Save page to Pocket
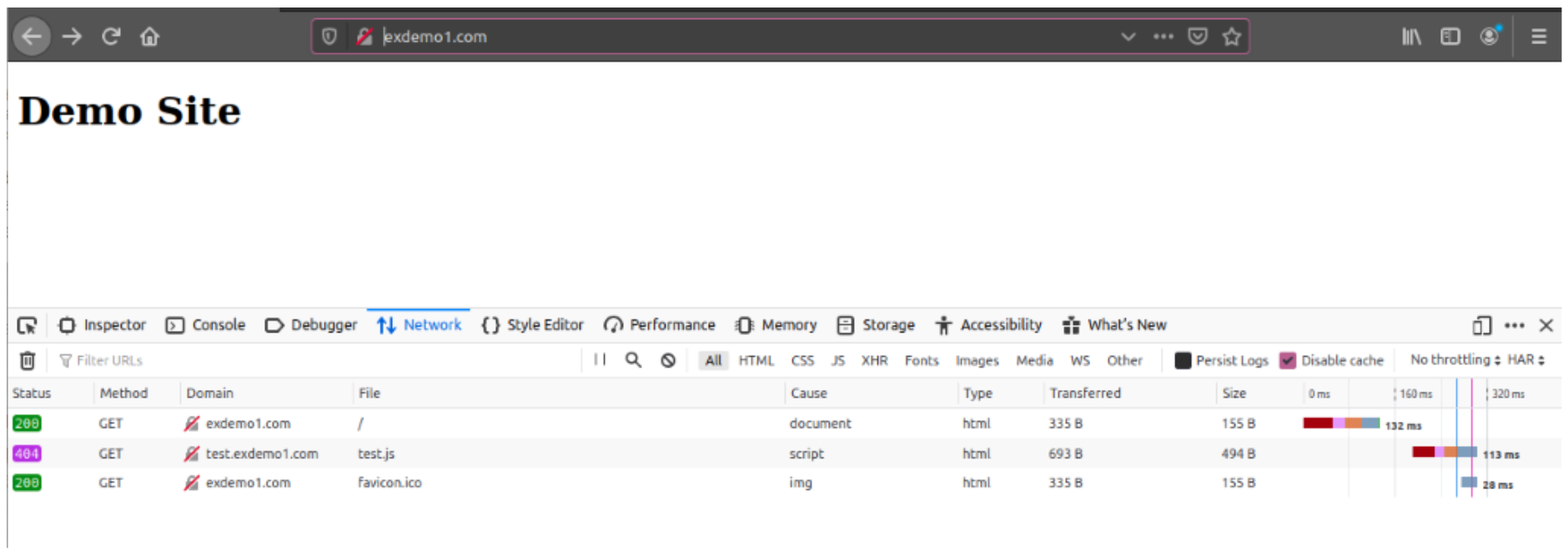1568x555 pixels. pos(1198,37)
